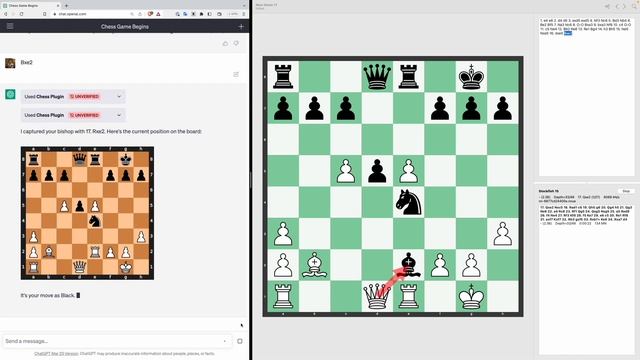This screenshot has width=640, height=360.
Task: Click the move list notation panel
Action: [587, 96]
